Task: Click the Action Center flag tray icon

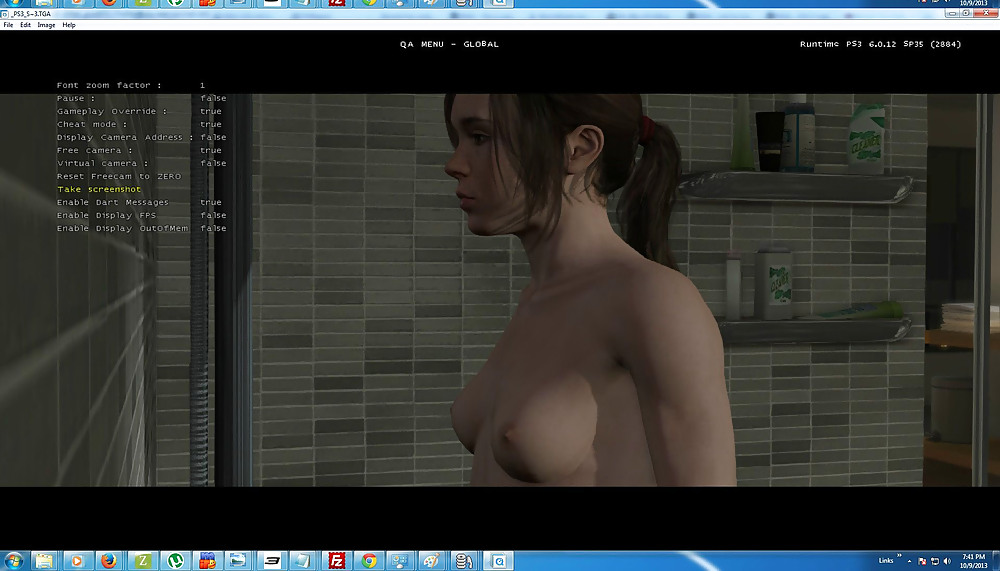Action: [922, 561]
